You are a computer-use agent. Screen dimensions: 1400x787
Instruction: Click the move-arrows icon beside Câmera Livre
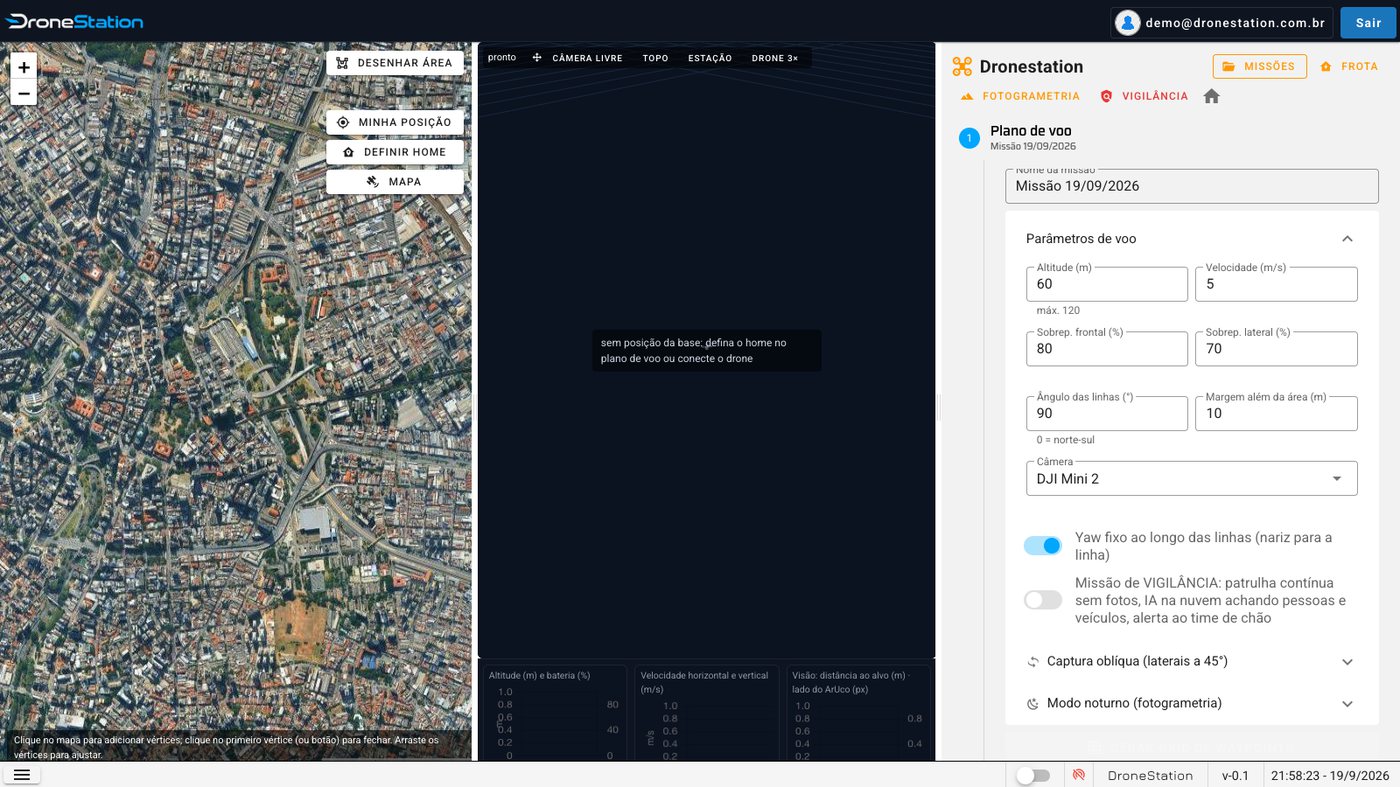(x=537, y=58)
